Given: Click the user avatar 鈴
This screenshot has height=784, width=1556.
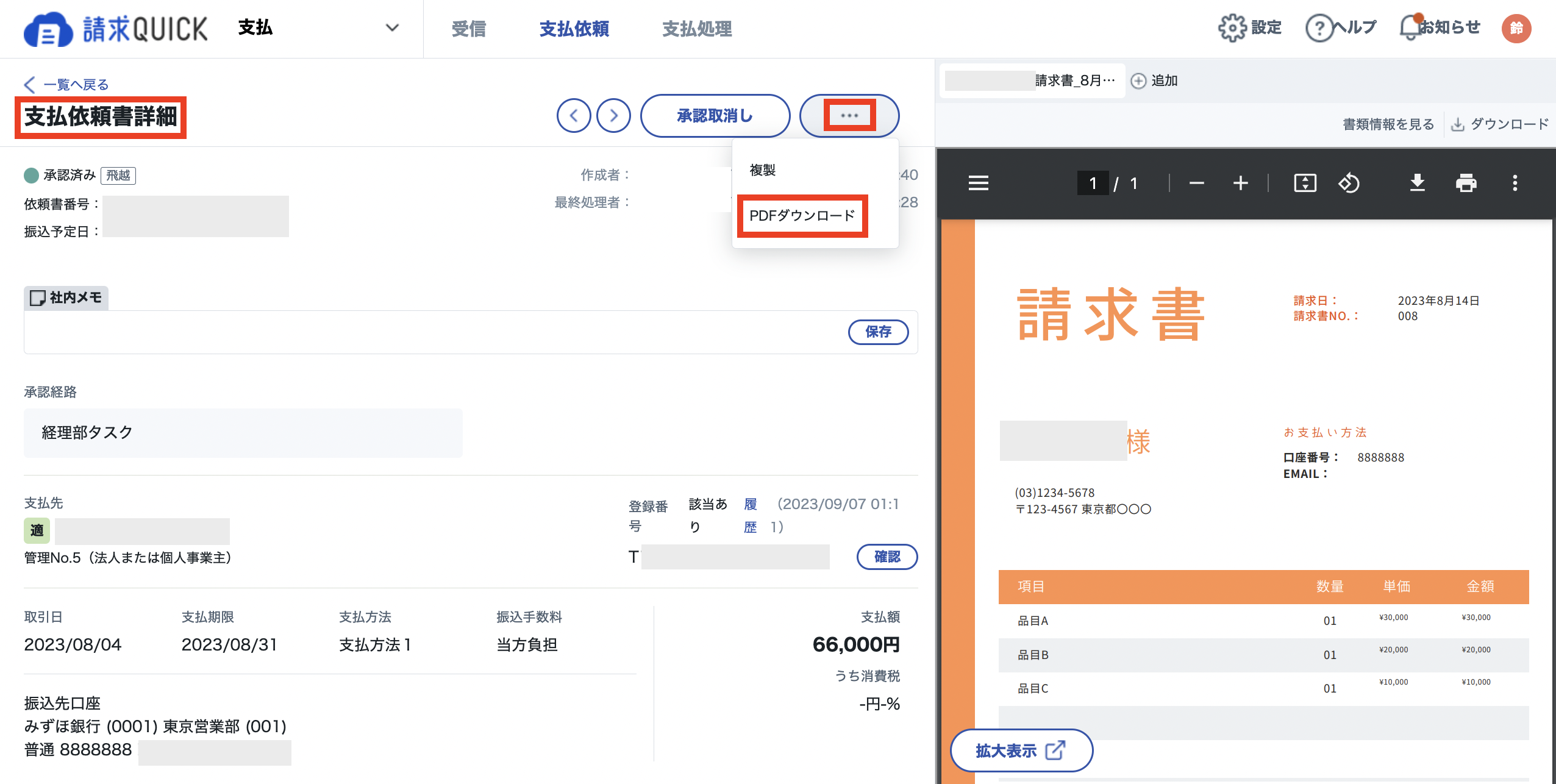Looking at the screenshot, I should [1516, 28].
